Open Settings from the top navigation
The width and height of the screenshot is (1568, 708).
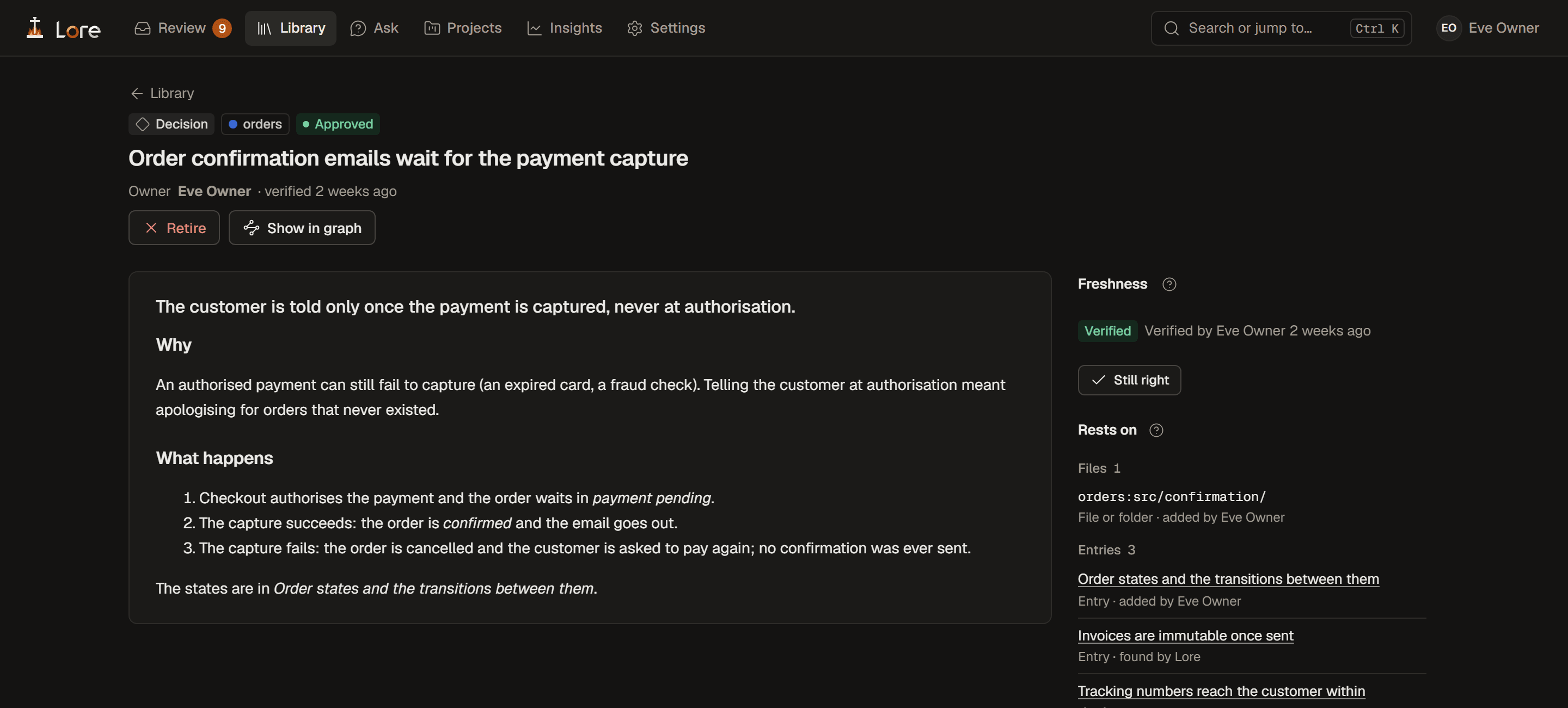coord(666,28)
